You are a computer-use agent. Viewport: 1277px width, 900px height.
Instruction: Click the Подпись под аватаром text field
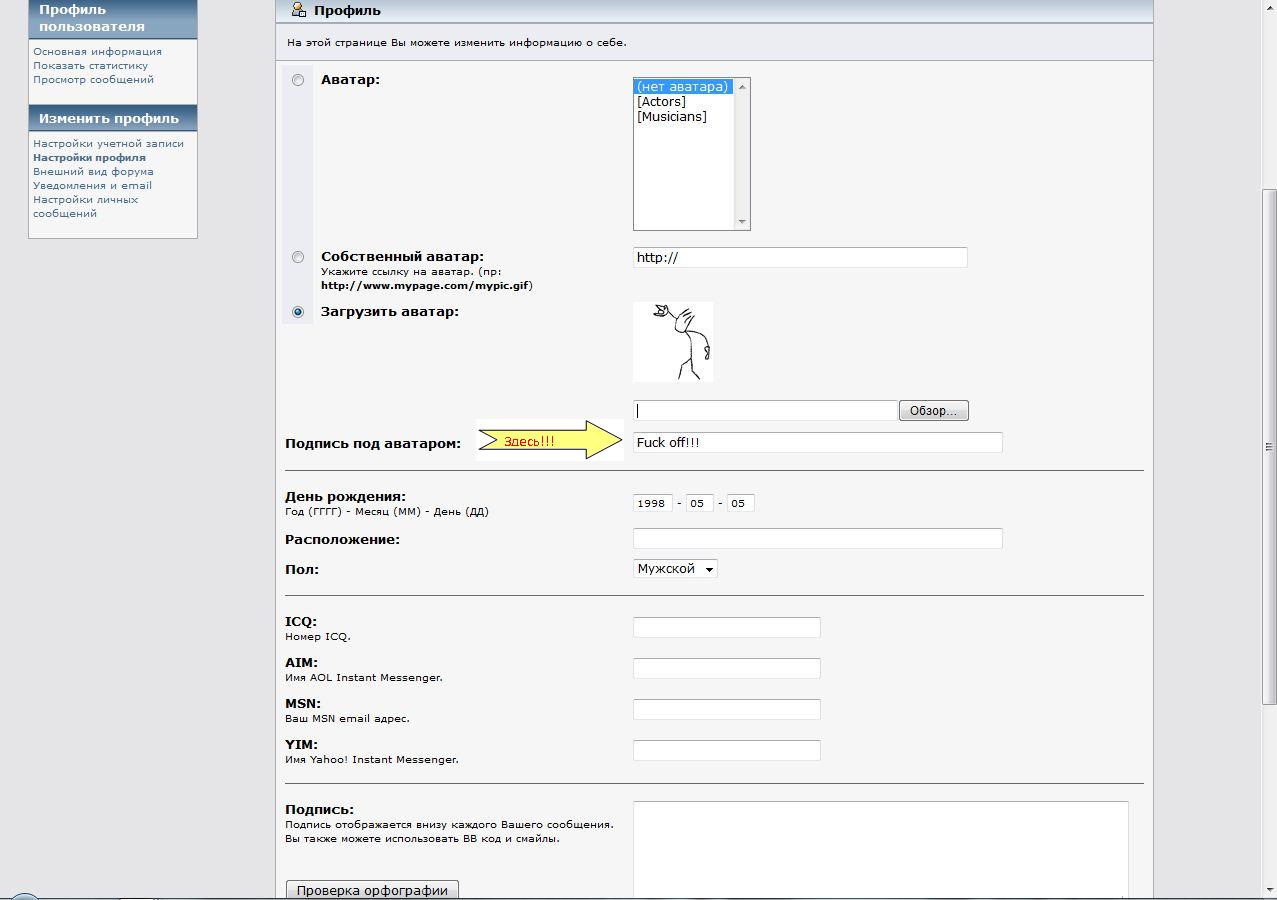pos(818,442)
